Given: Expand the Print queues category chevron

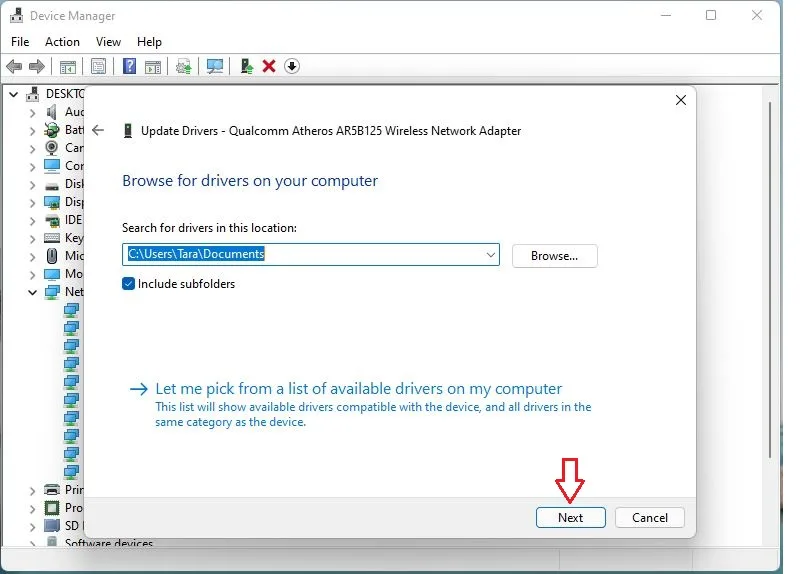Looking at the screenshot, I should click(x=32, y=491).
